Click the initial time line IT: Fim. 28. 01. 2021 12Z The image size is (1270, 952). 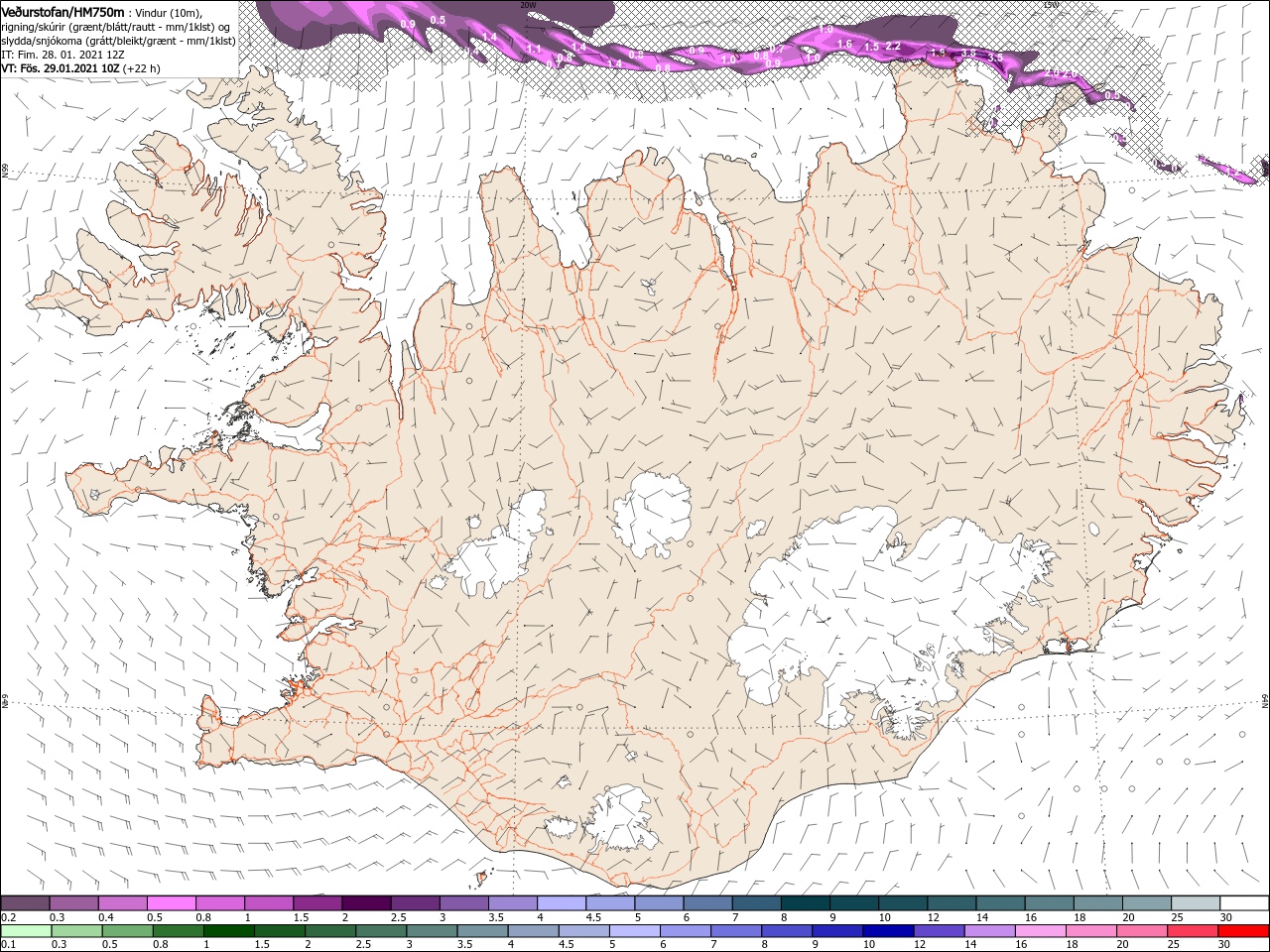point(63,55)
